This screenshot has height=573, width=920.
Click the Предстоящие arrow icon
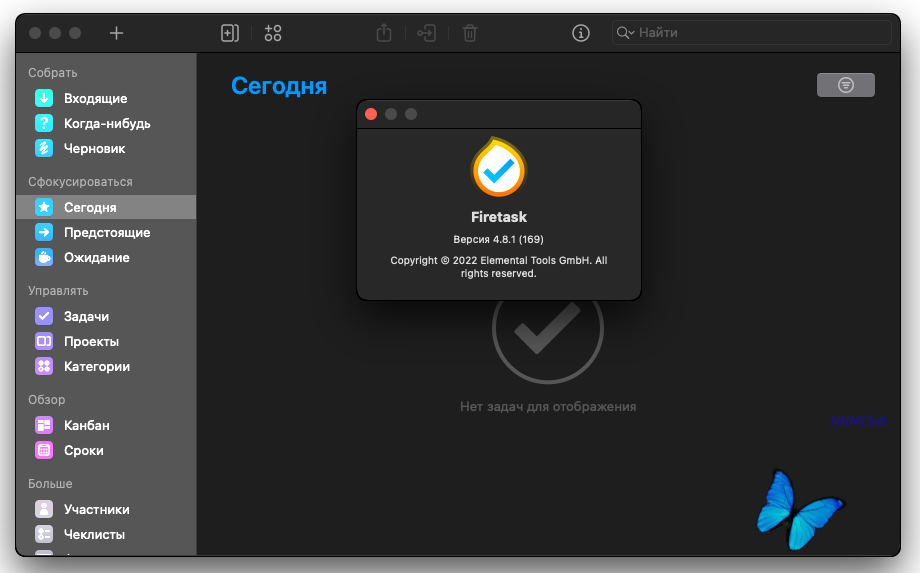click(x=44, y=232)
